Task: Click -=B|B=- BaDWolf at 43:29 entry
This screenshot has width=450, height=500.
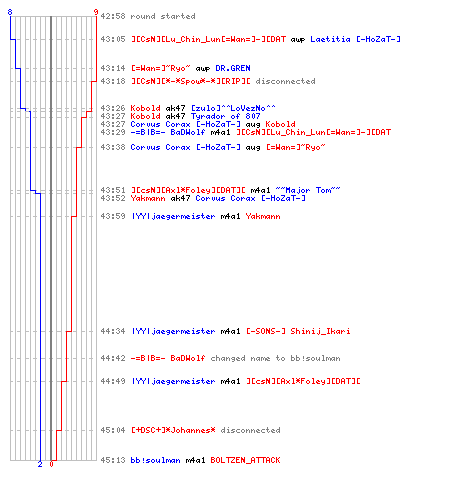Action: (168, 132)
